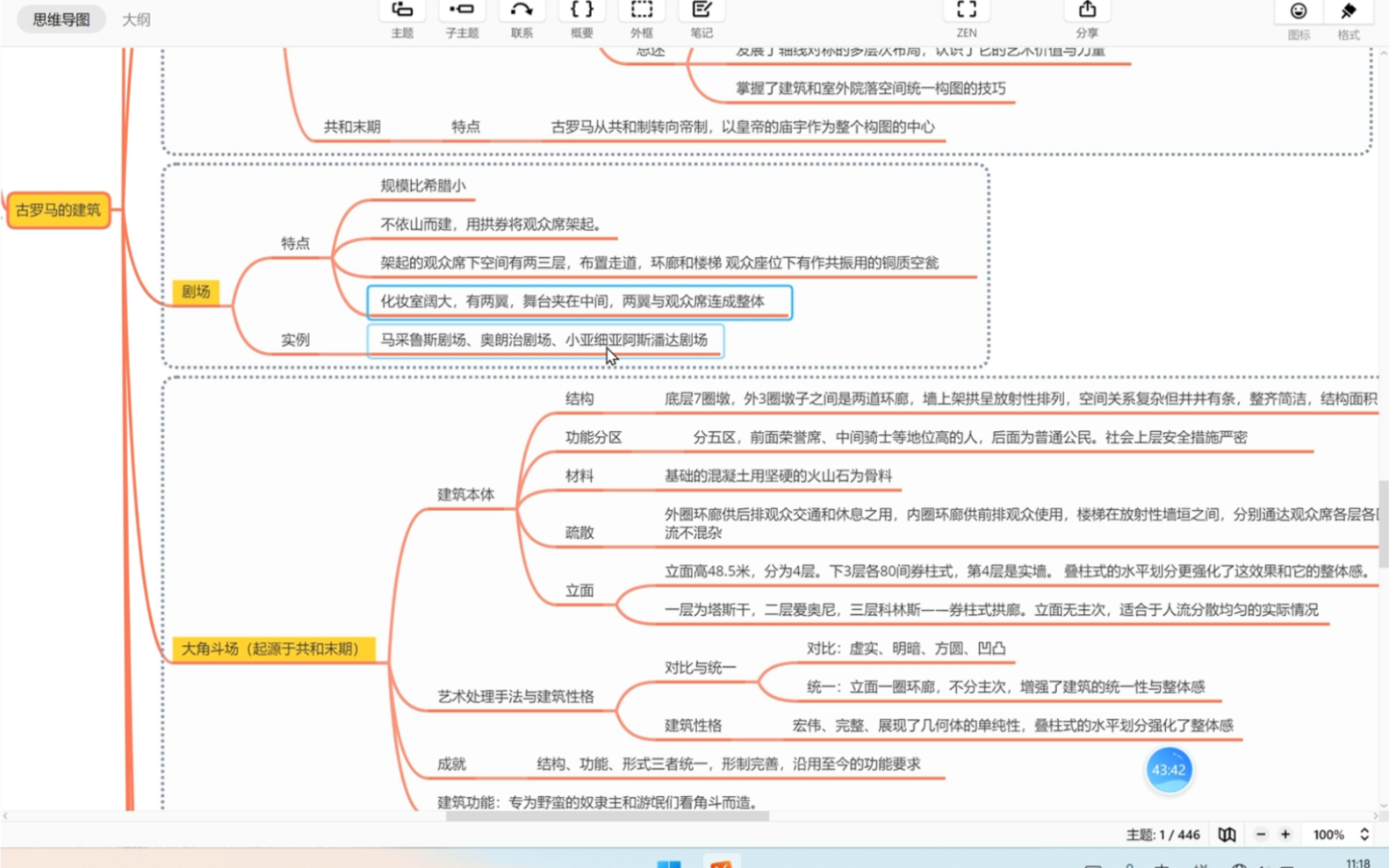Select 不依山而建，用拱券将观众席架起 node

click(491, 224)
